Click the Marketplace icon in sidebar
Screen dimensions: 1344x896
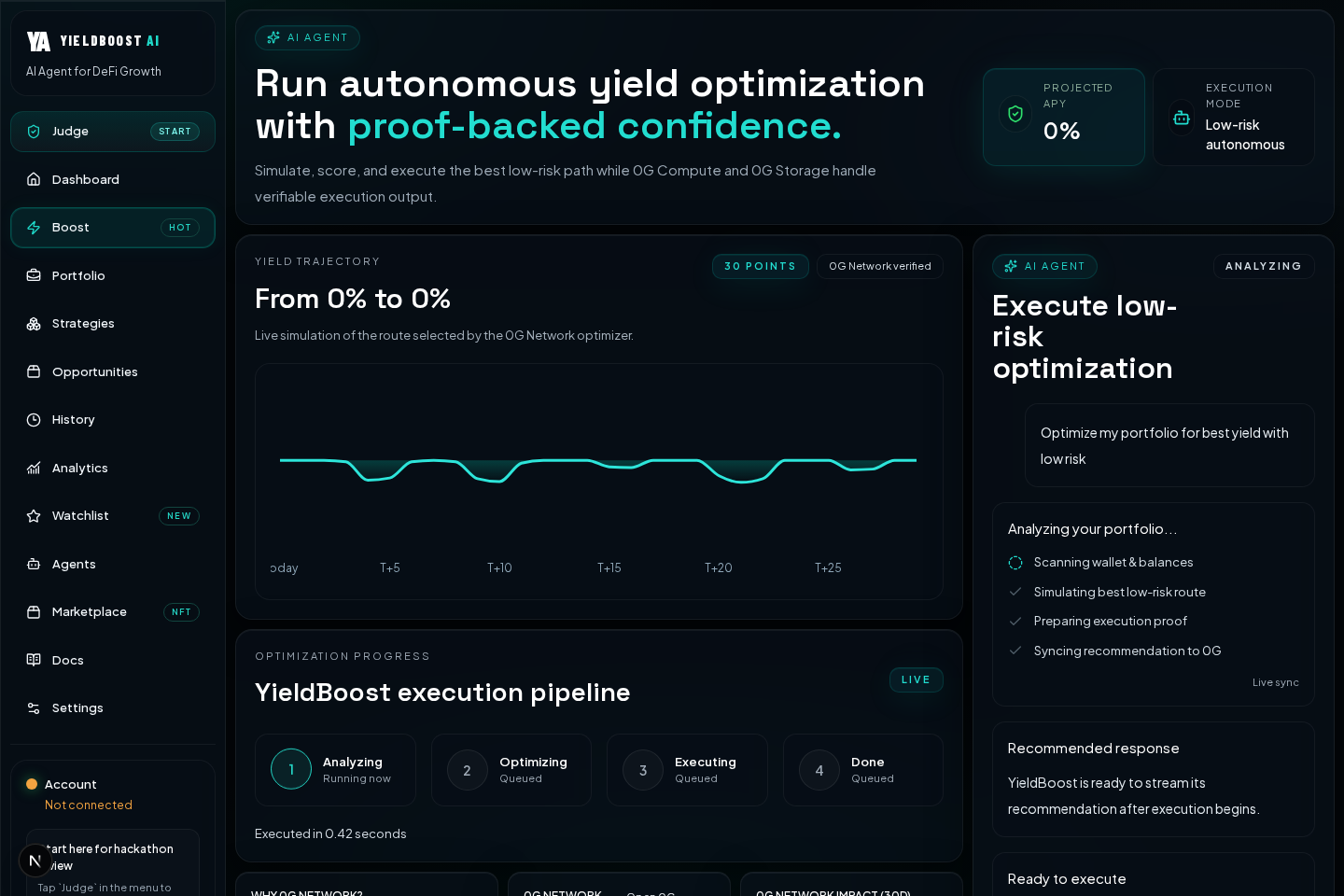(34, 612)
